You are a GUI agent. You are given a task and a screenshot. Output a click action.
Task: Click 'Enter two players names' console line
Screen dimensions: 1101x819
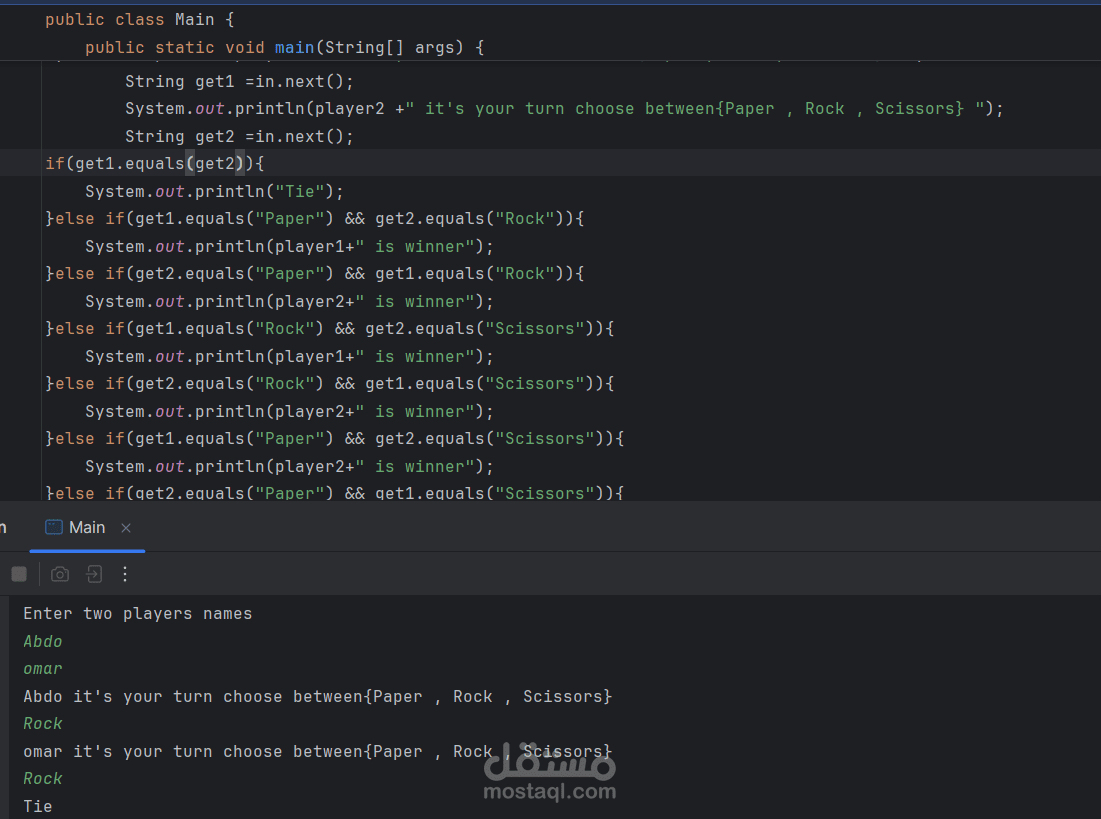[x=138, y=614]
